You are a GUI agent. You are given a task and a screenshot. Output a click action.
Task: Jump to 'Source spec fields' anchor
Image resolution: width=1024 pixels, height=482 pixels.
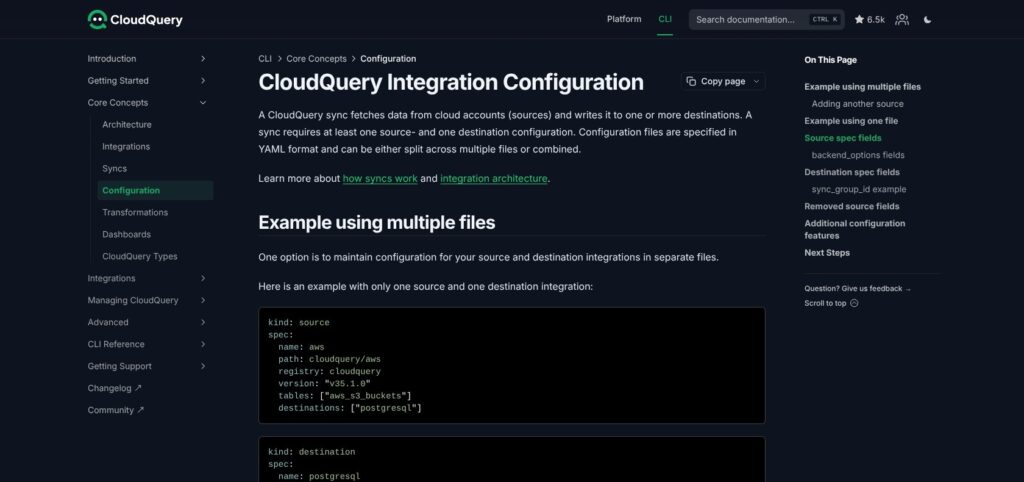coord(843,138)
